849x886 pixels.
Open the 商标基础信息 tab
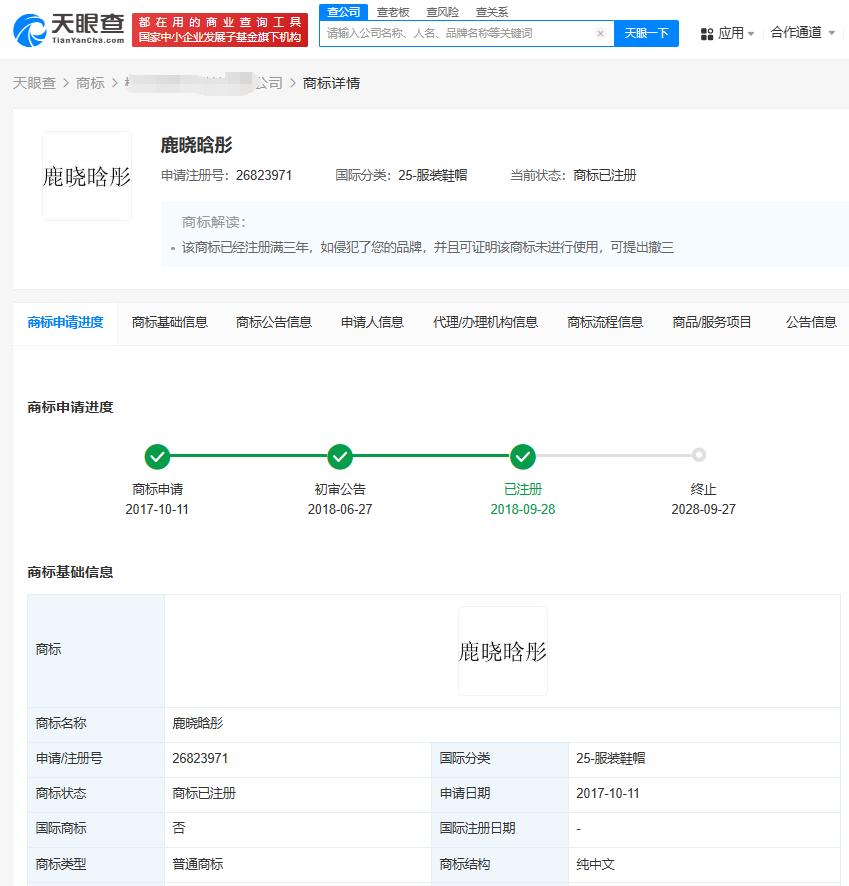coord(170,322)
